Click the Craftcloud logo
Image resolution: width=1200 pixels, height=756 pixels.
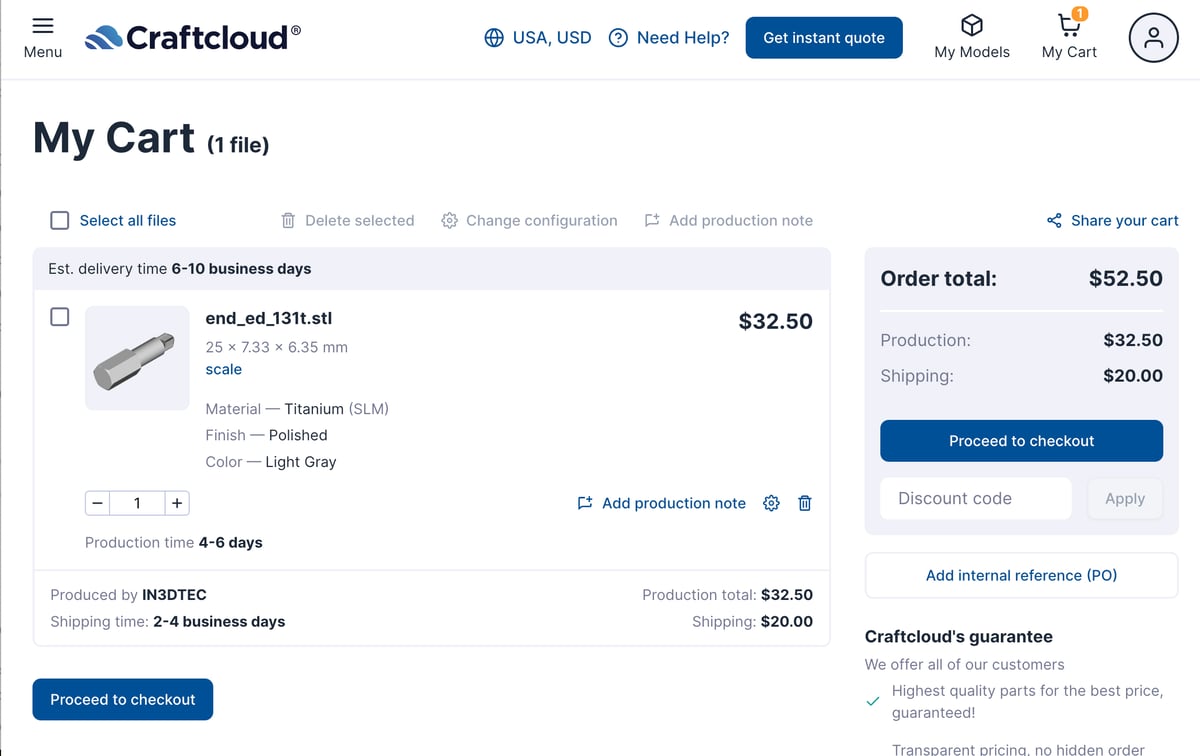tap(192, 37)
